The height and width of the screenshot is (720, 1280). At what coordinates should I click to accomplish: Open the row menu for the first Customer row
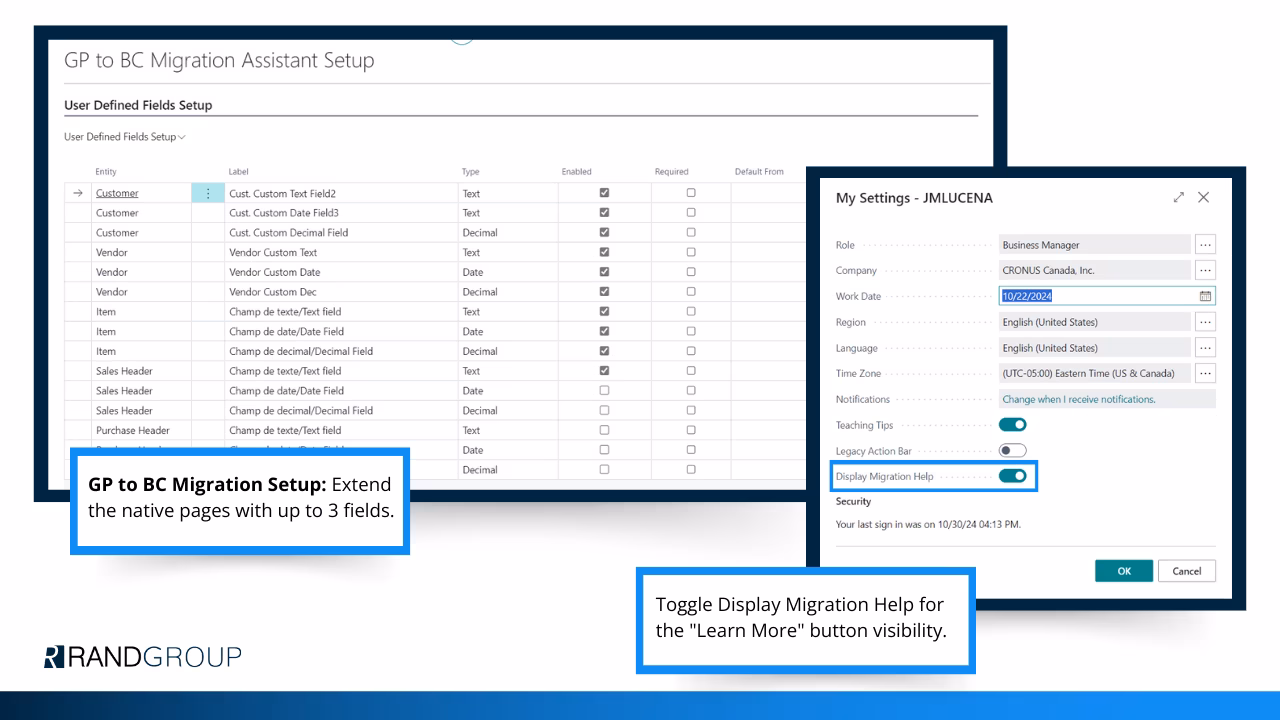(208, 193)
